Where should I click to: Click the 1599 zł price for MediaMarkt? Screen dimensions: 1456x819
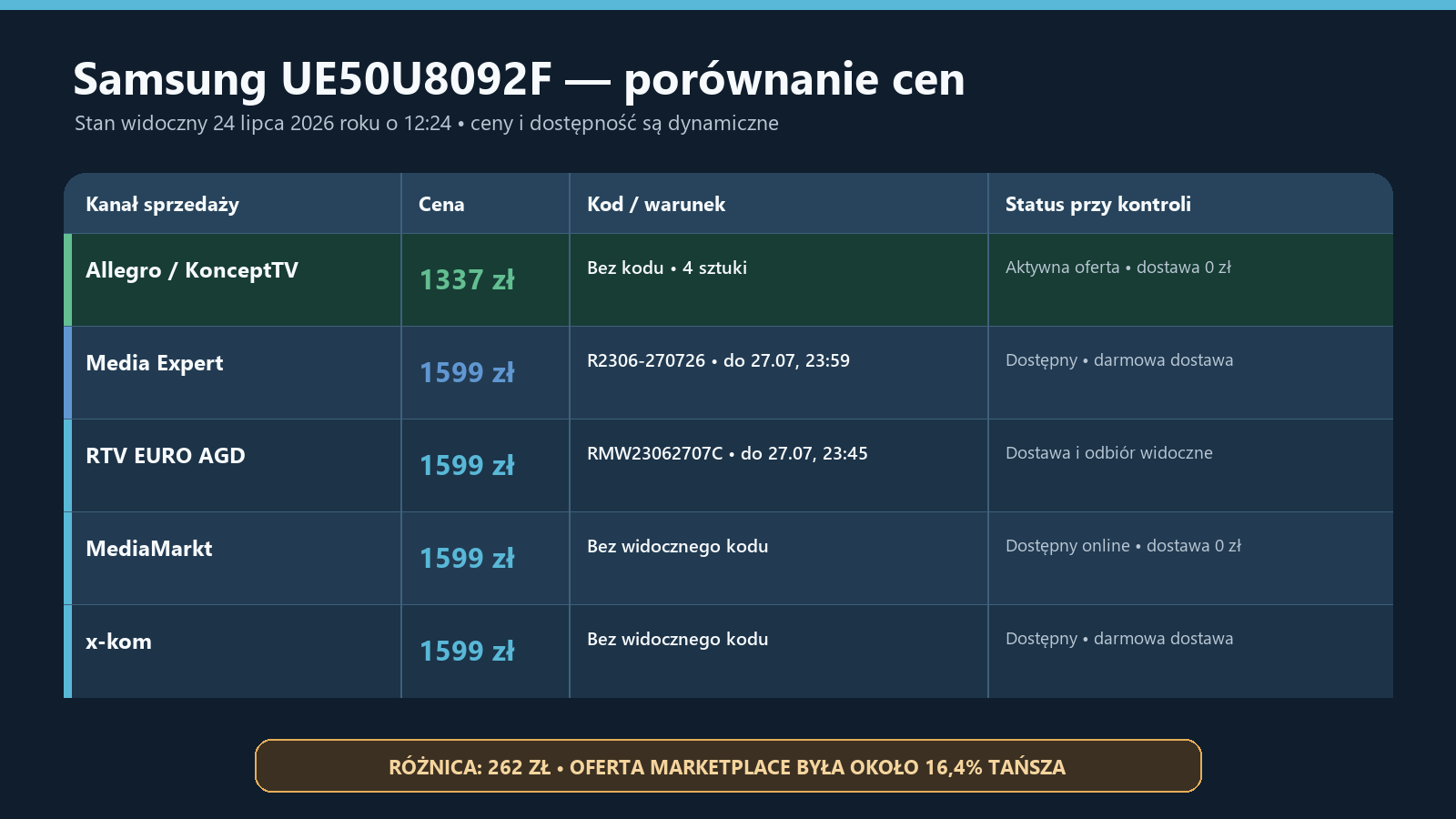click(x=467, y=559)
